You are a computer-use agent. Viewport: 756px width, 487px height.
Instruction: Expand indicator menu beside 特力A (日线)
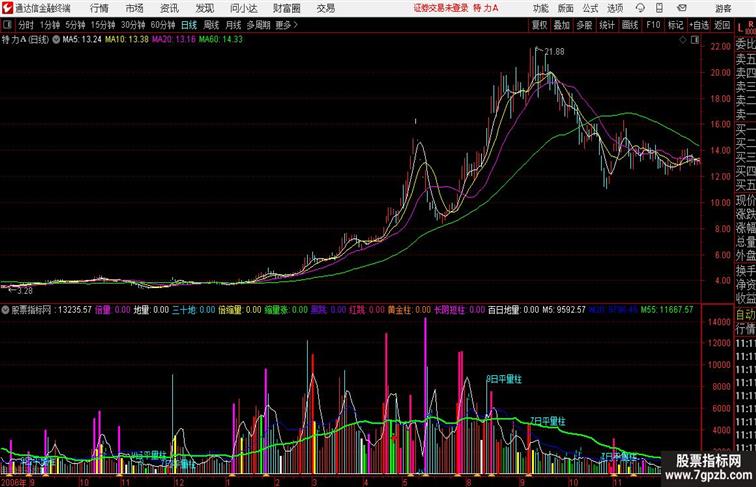pos(56,40)
